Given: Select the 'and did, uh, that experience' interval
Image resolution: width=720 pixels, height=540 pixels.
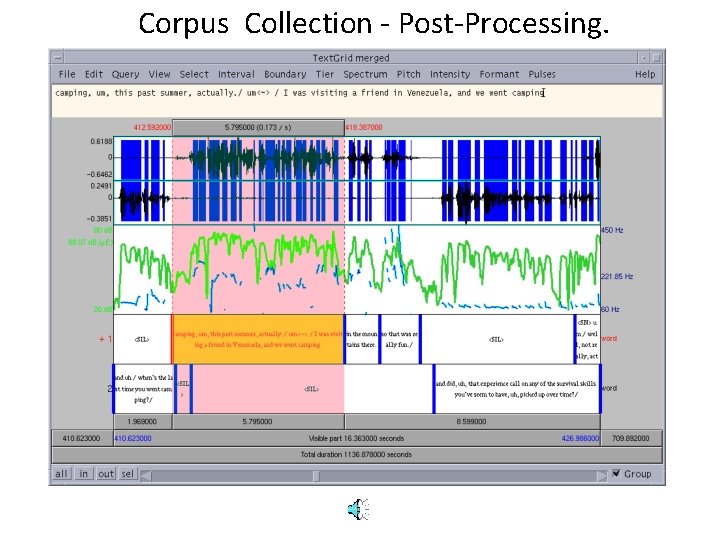Looking at the screenshot, I should [516, 389].
